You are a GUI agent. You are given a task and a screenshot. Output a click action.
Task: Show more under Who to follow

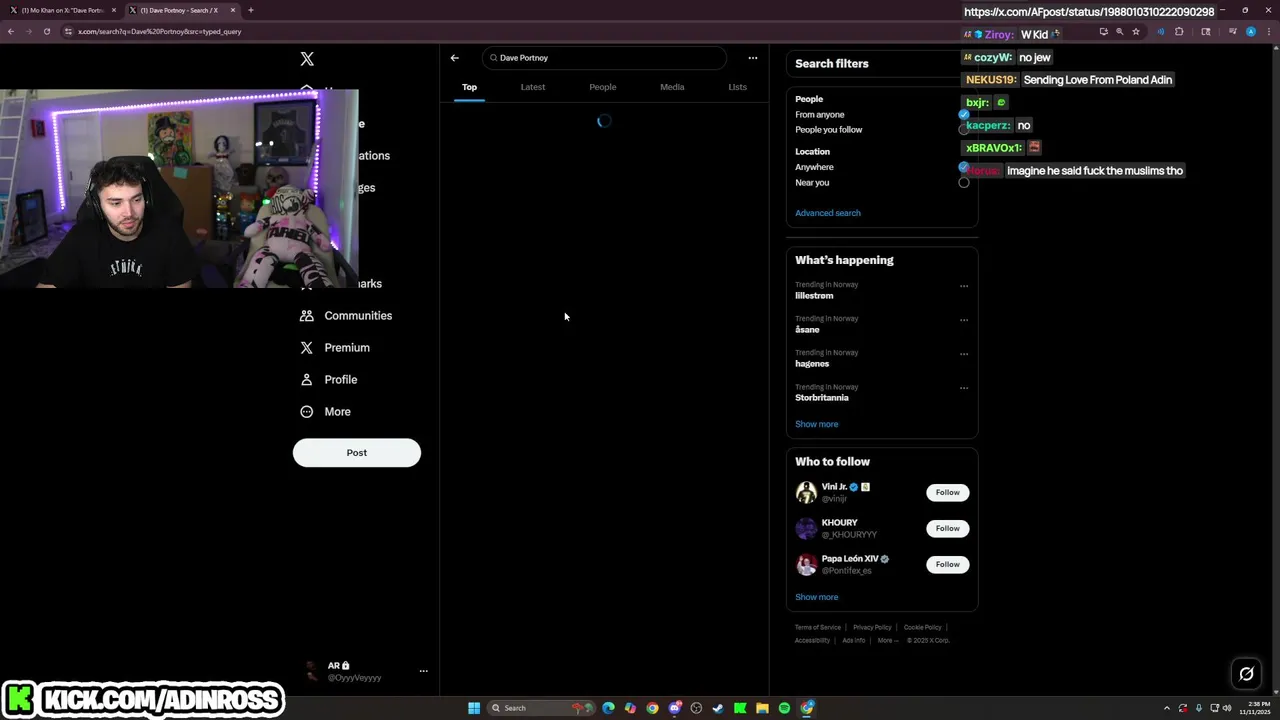[817, 597]
